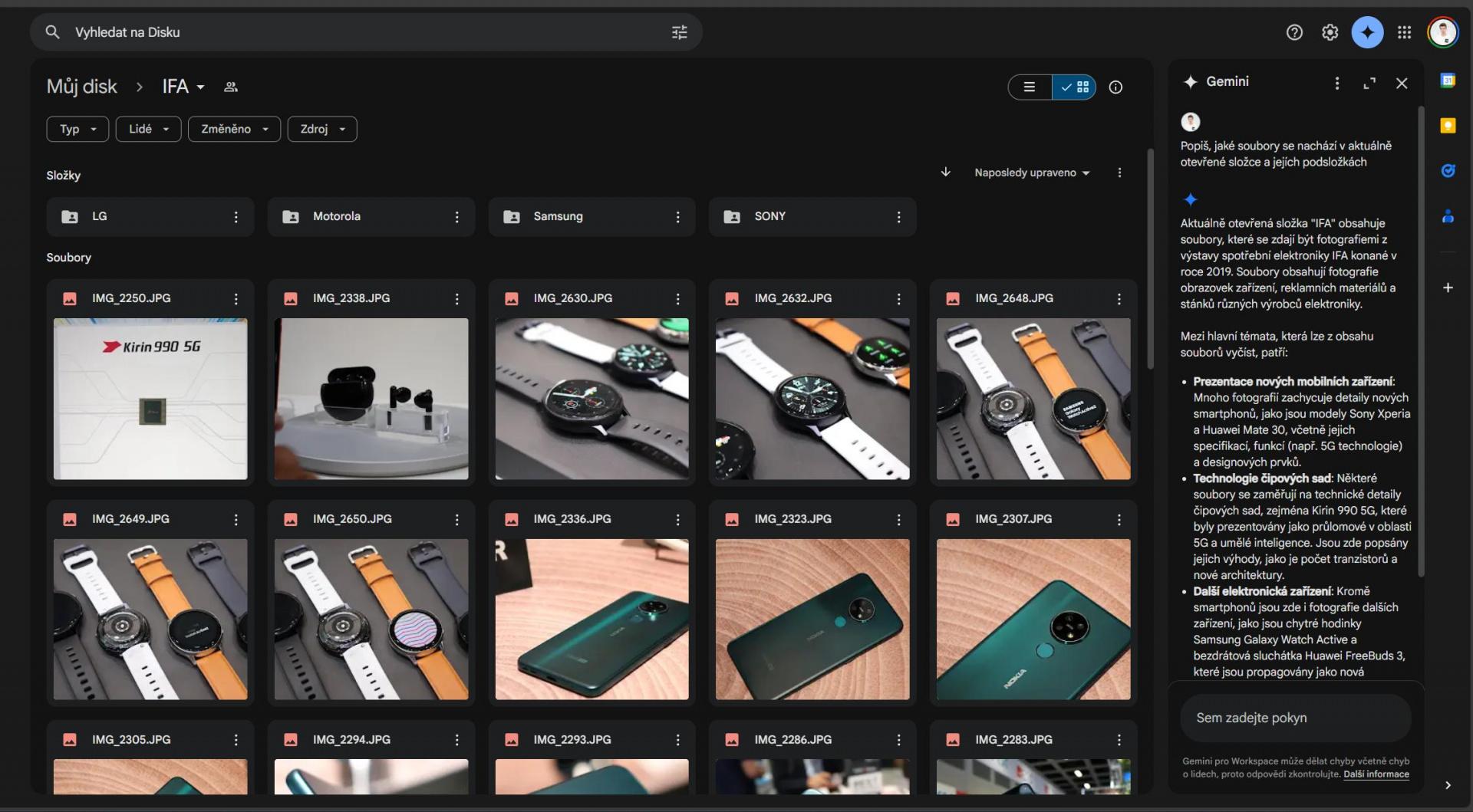Switch to list layout view
The height and width of the screenshot is (812, 1473).
pos(1030,87)
